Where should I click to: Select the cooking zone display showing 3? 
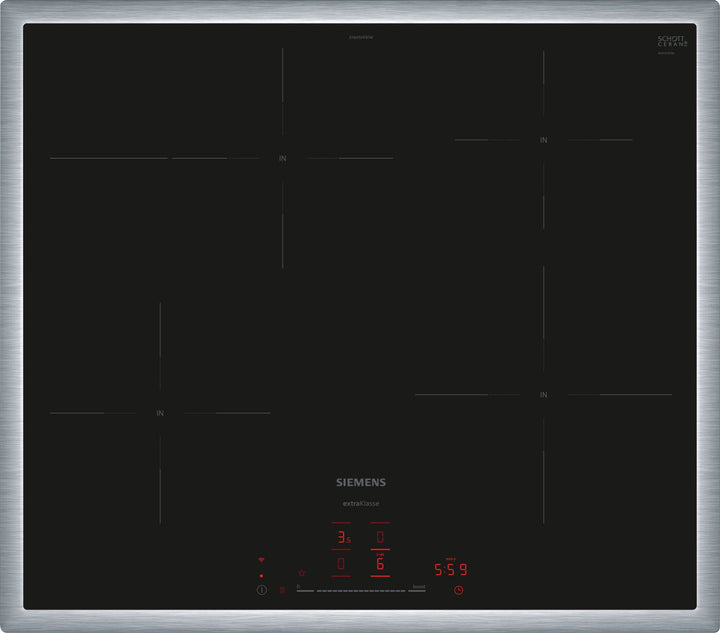(x=343, y=537)
